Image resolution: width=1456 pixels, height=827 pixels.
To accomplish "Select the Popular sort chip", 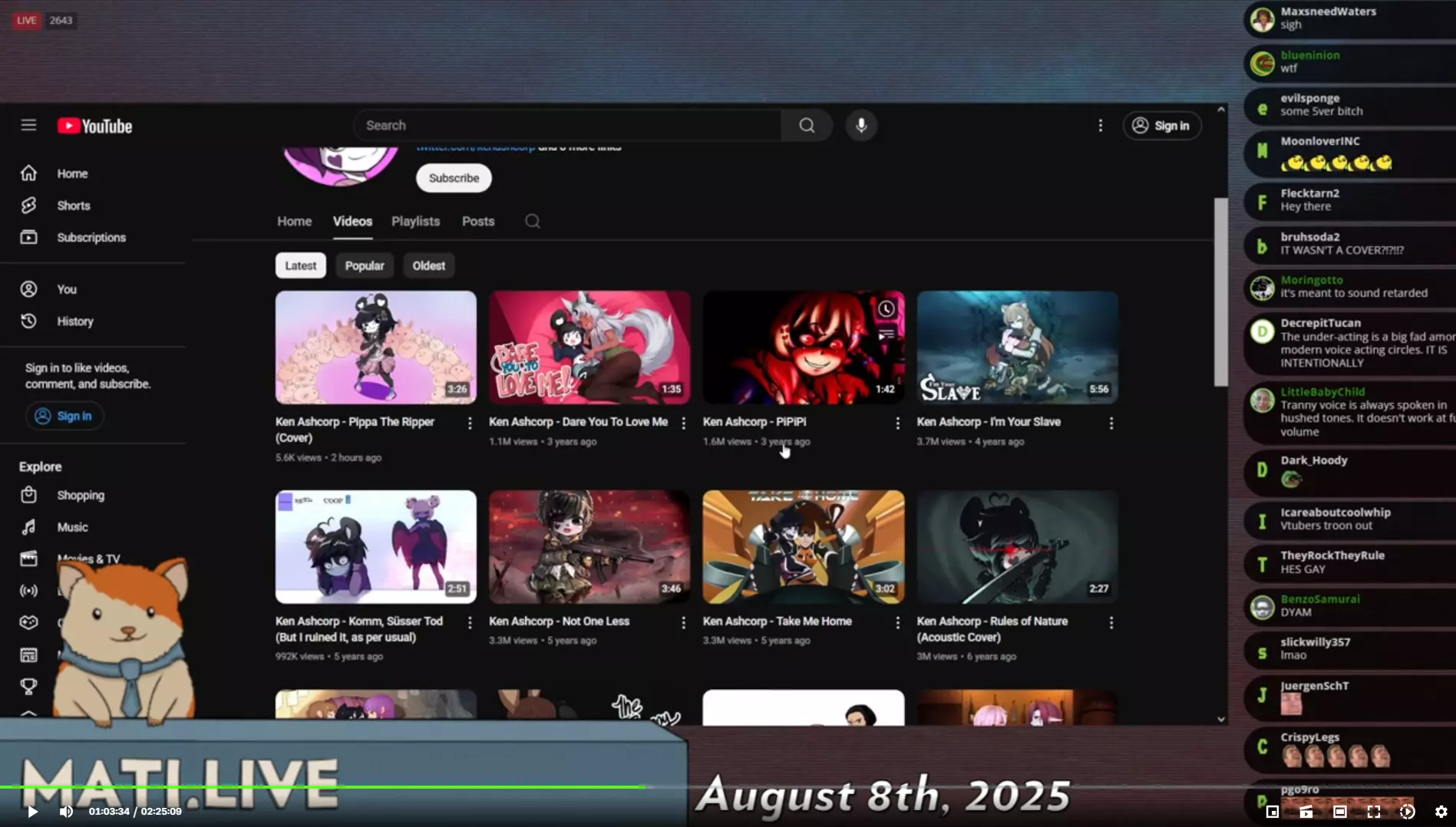I will pos(365,265).
